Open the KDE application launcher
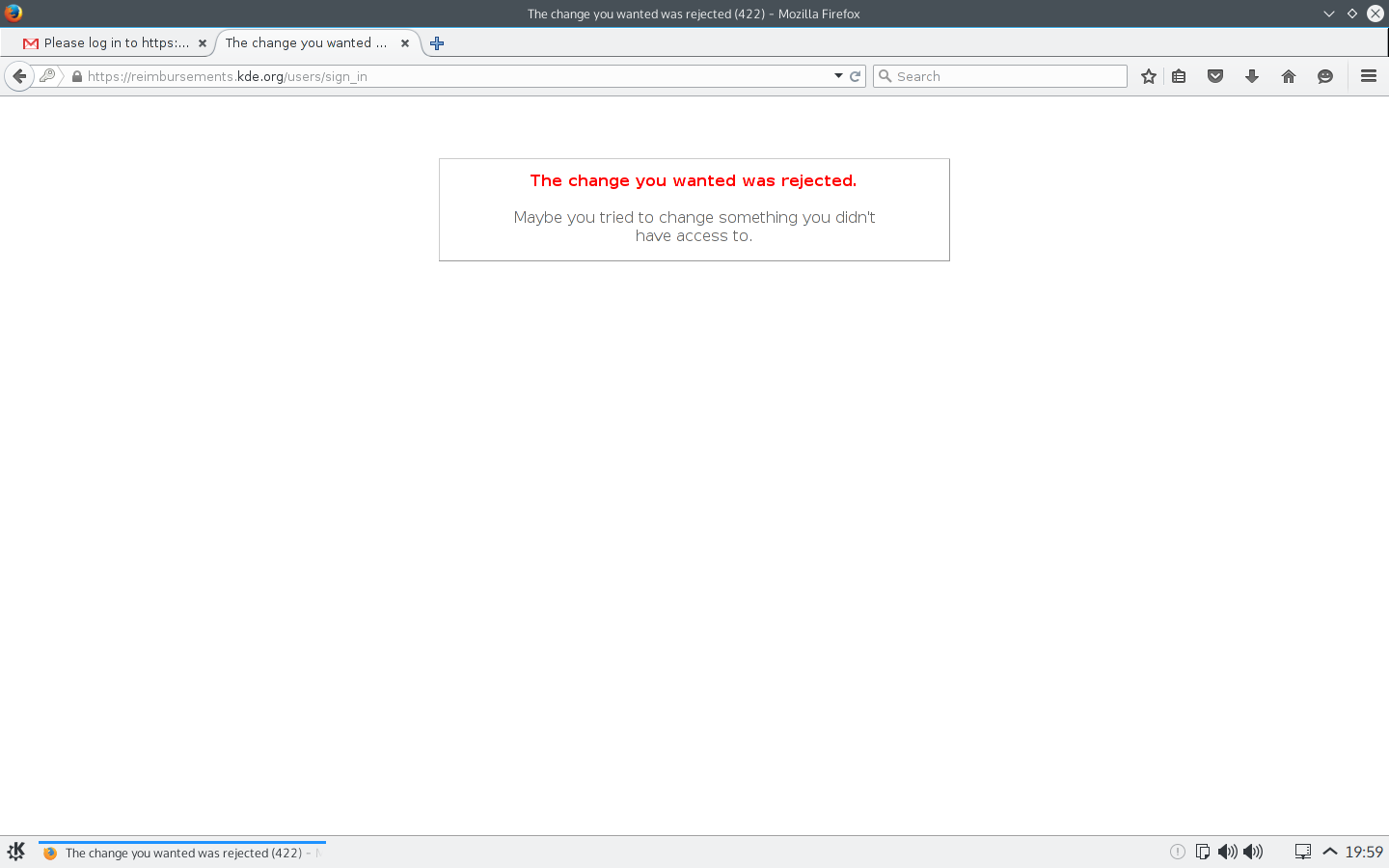1389x868 pixels. pyautogui.click(x=16, y=852)
